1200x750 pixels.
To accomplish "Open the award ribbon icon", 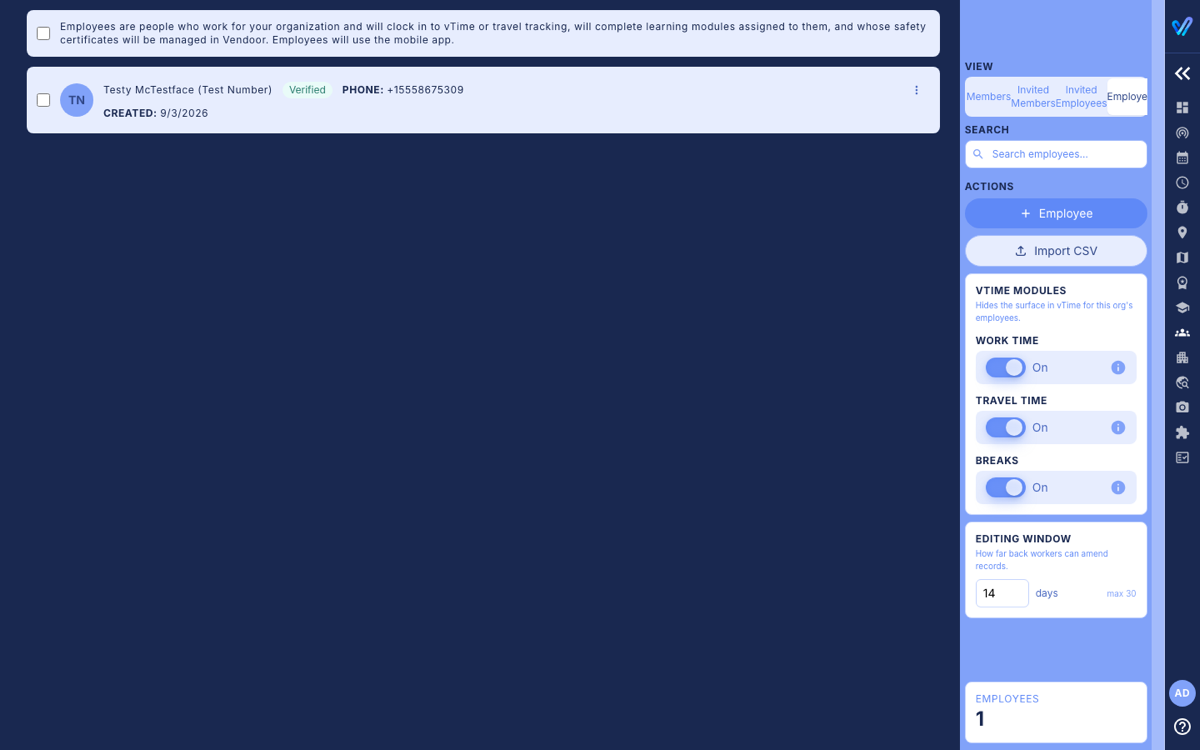I will pos(1182,282).
